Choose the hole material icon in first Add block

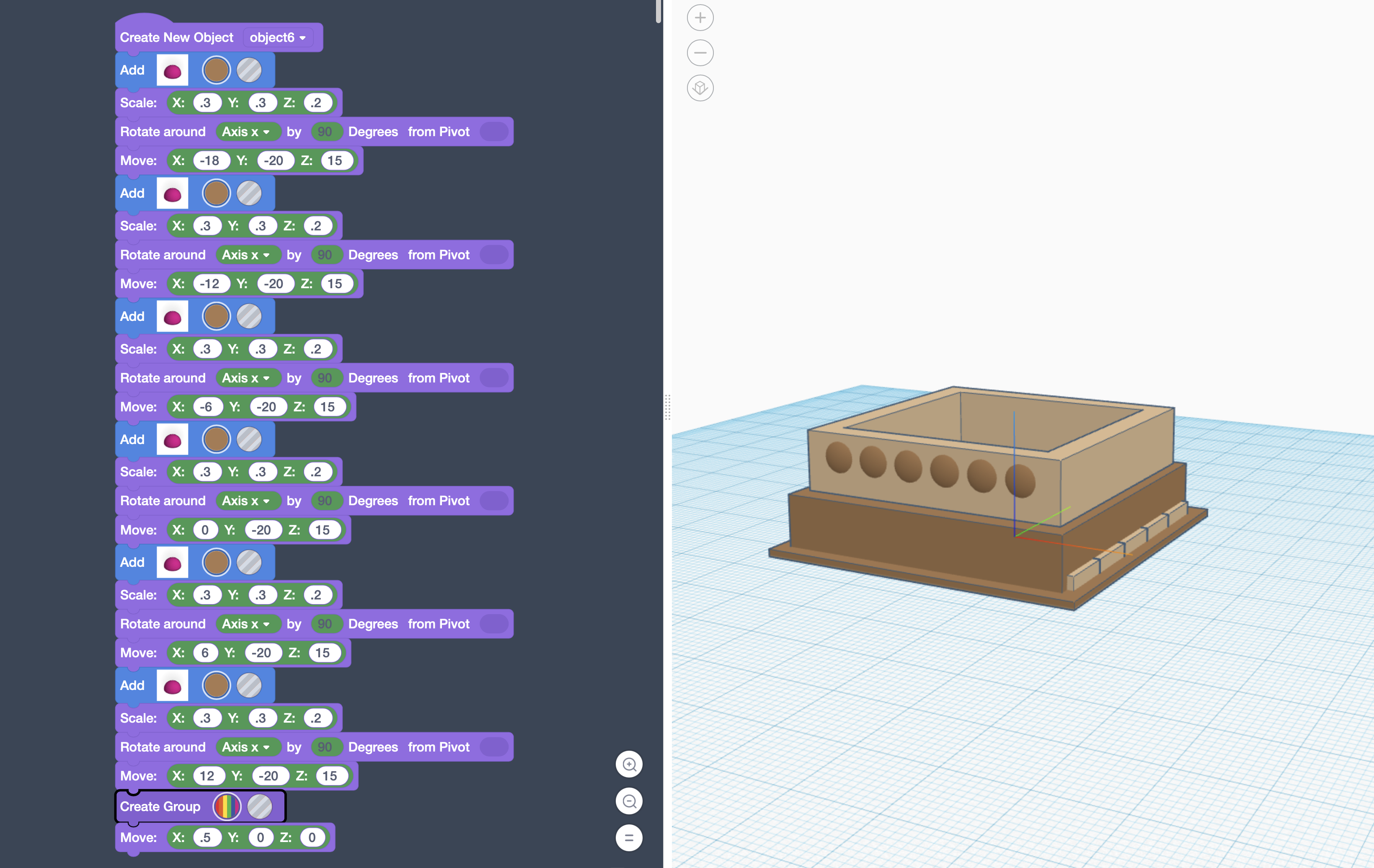[249, 70]
